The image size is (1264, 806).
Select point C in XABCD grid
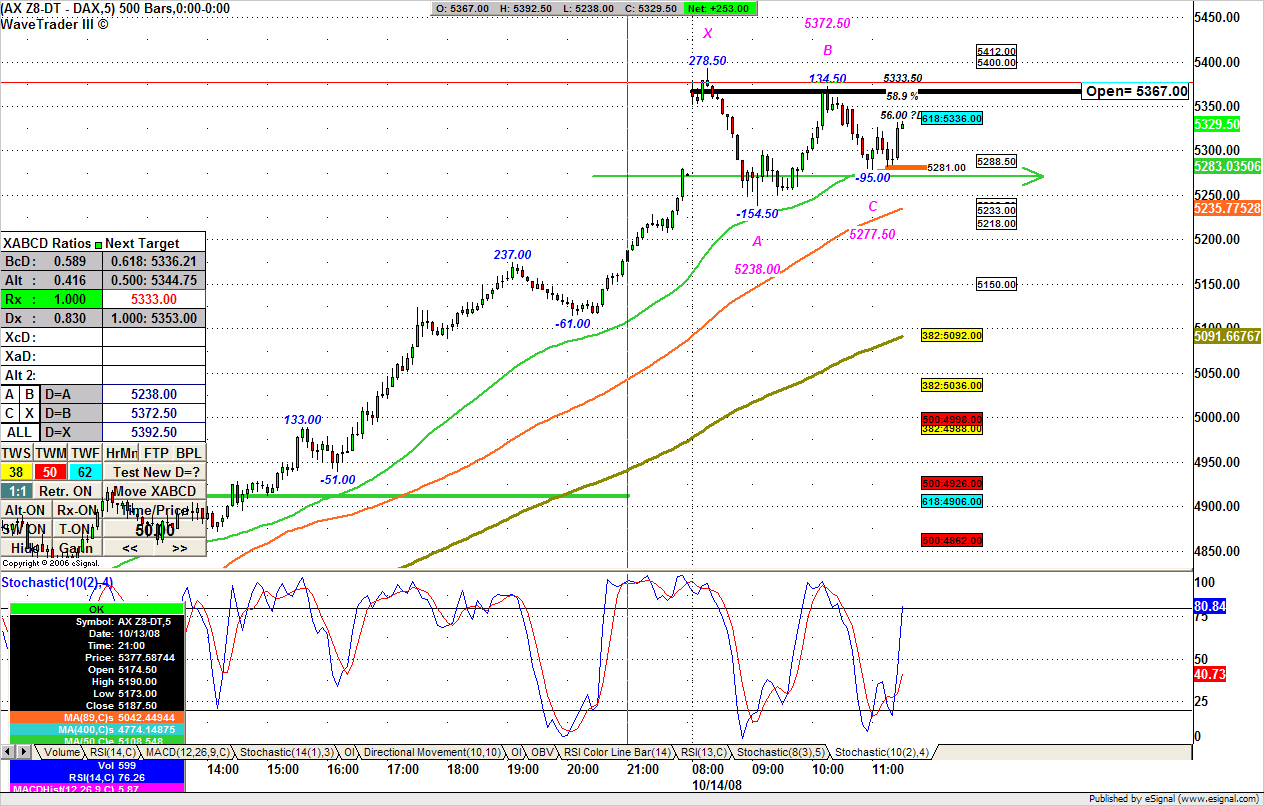pos(11,413)
